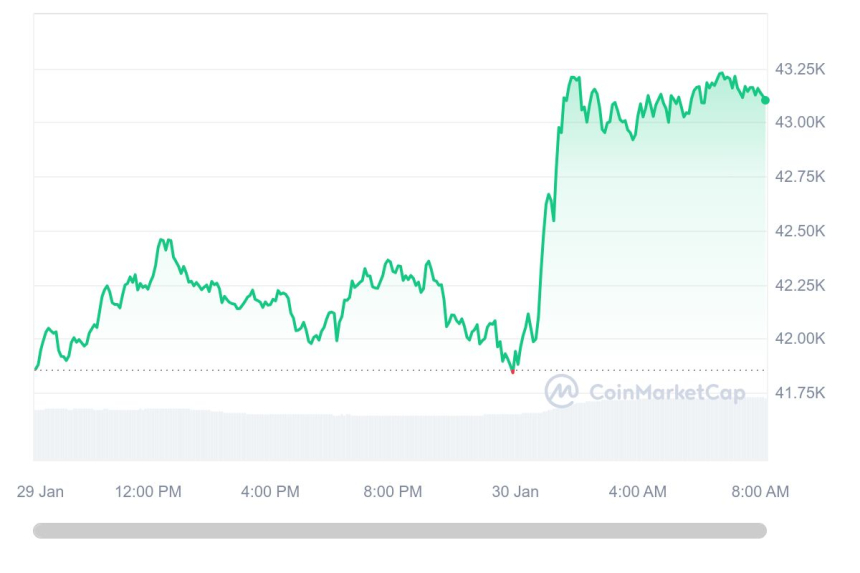Screen dimensions: 860x573
Task: Click the 43.25K price axis label
Action: pos(801,69)
